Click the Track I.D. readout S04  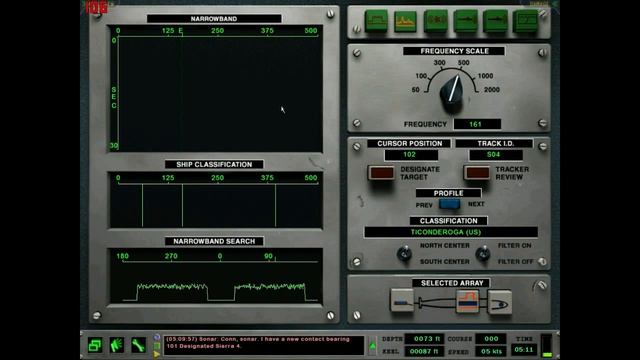[496, 155]
